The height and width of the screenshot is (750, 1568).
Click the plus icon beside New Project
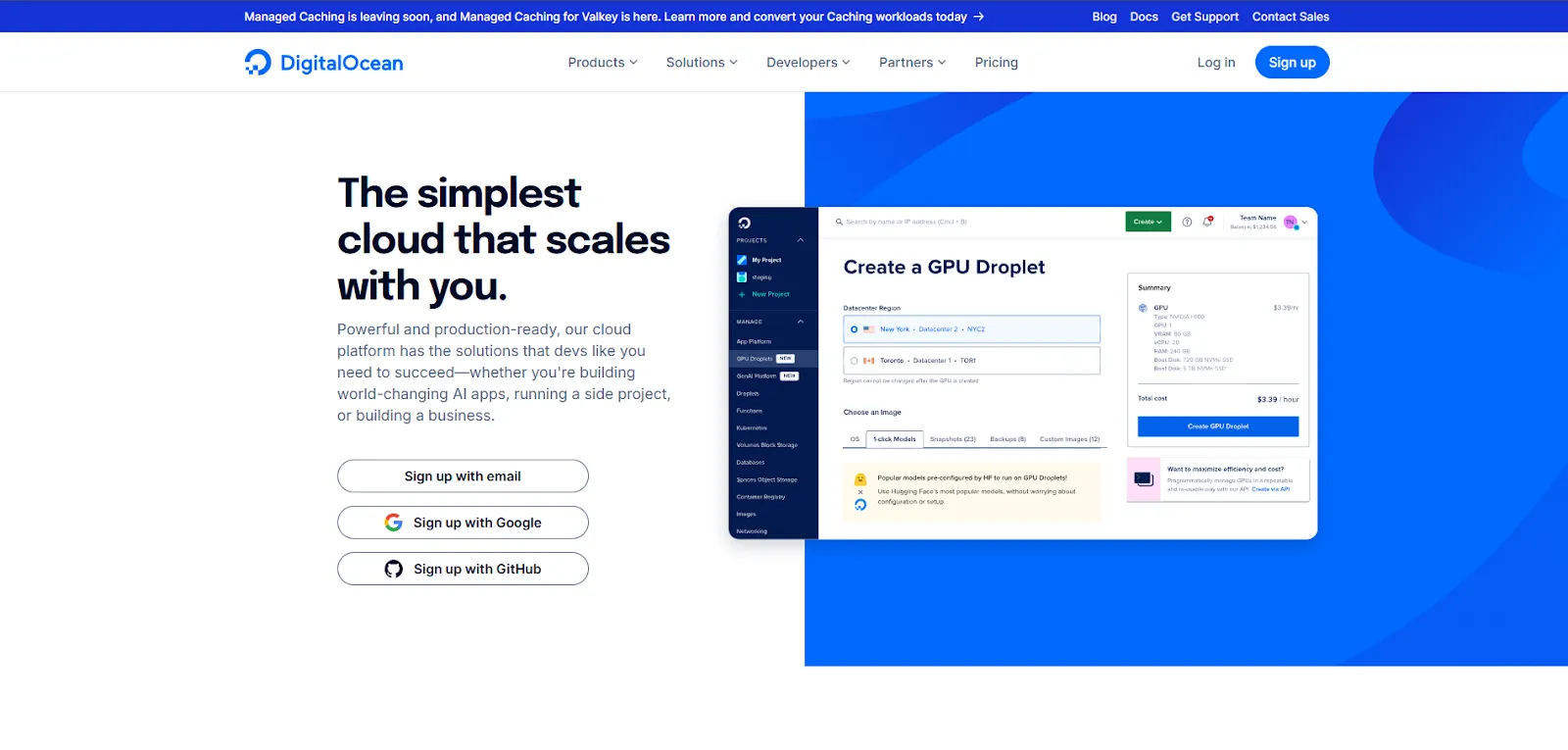point(742,294)
